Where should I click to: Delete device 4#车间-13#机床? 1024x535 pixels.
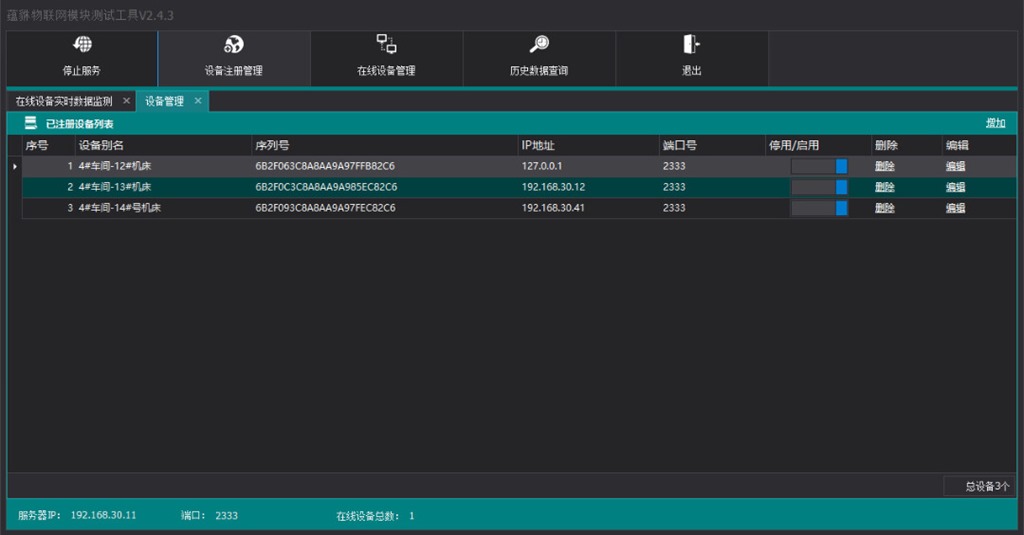click(x=884, y=187)
